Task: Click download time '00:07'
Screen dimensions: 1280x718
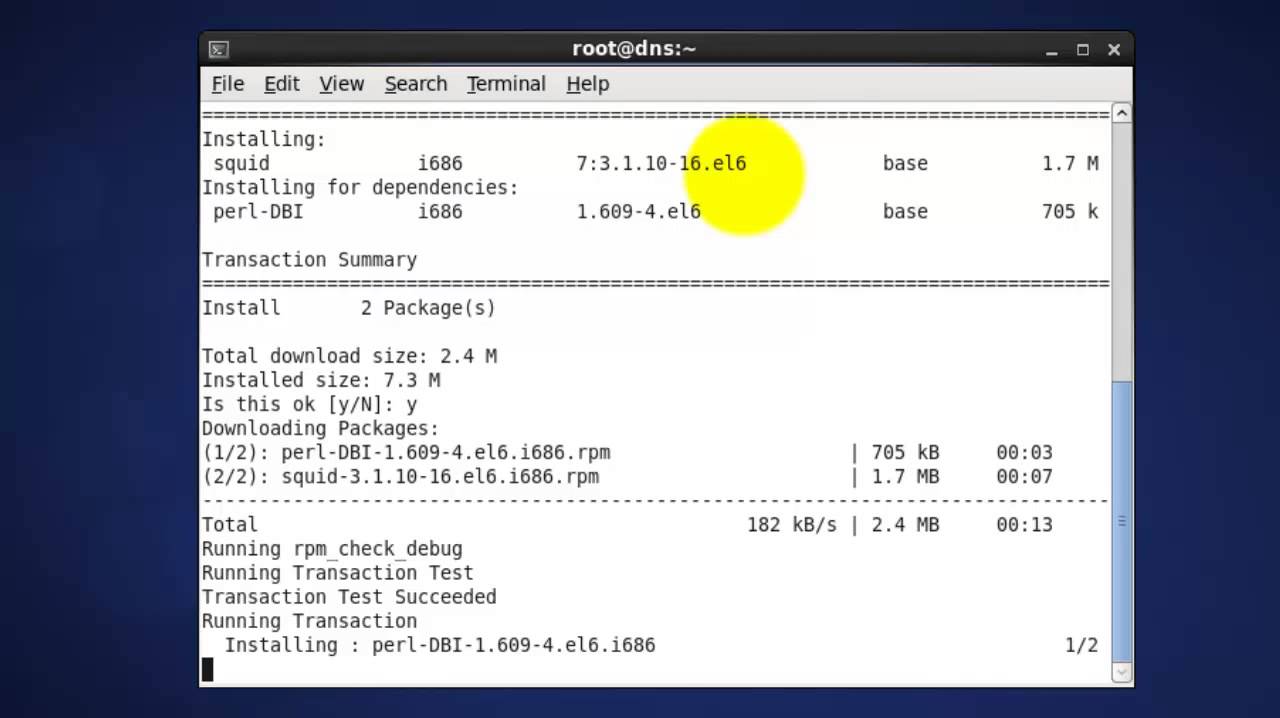Action: (x=1024, y=476)
